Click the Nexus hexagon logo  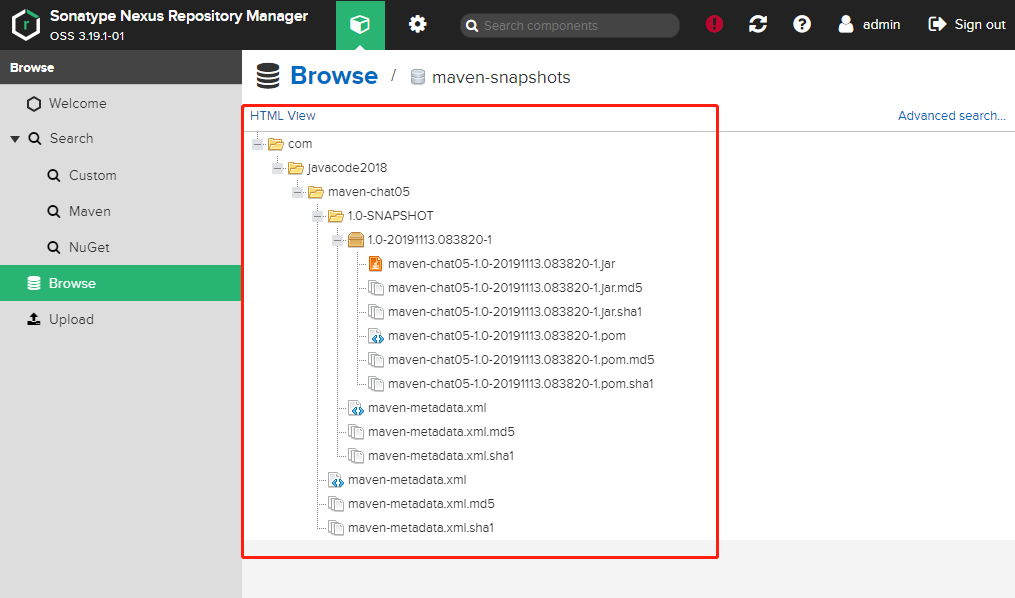coord(26,25)
